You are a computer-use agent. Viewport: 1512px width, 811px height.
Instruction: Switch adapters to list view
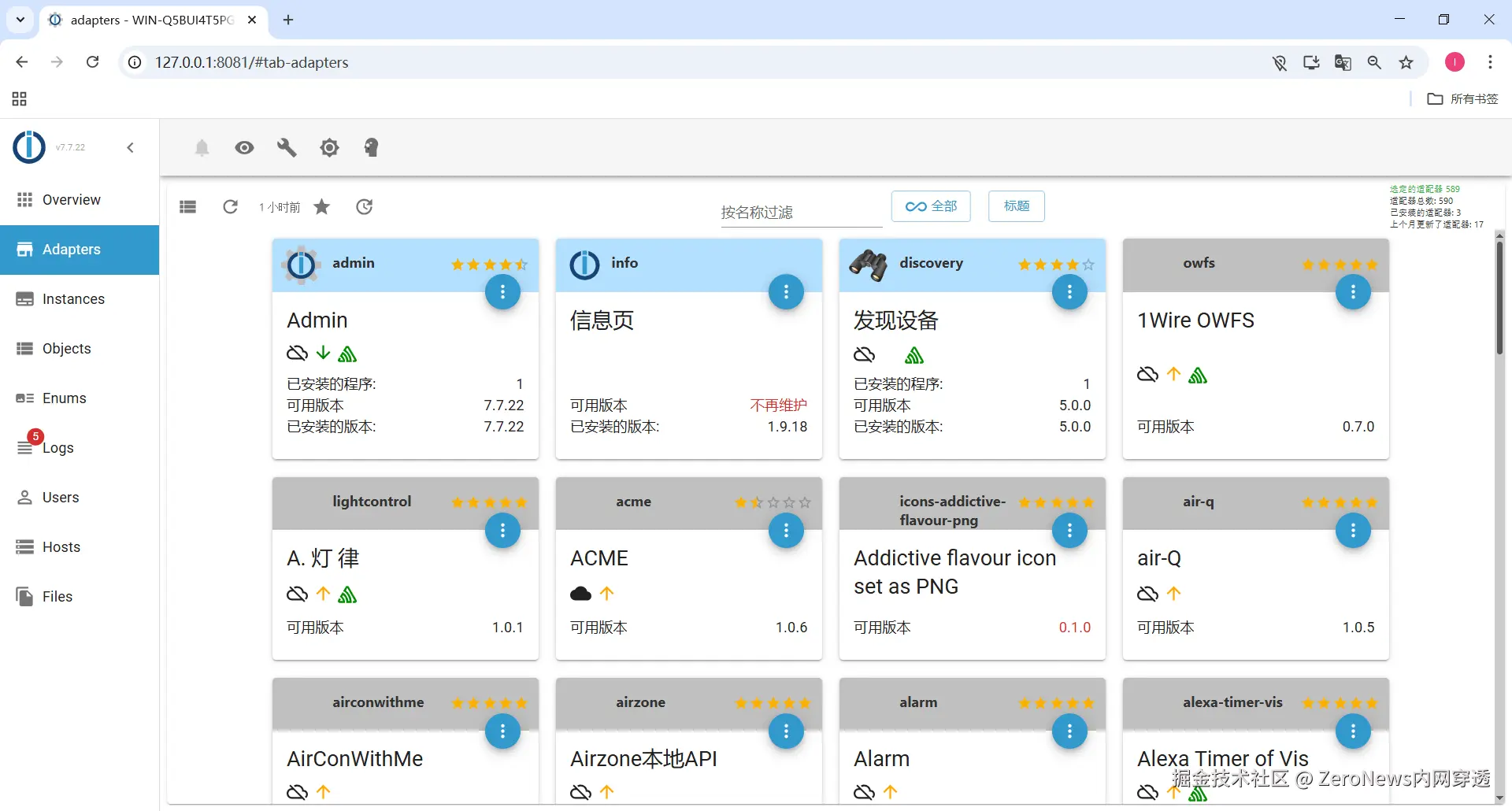point(187,207)
